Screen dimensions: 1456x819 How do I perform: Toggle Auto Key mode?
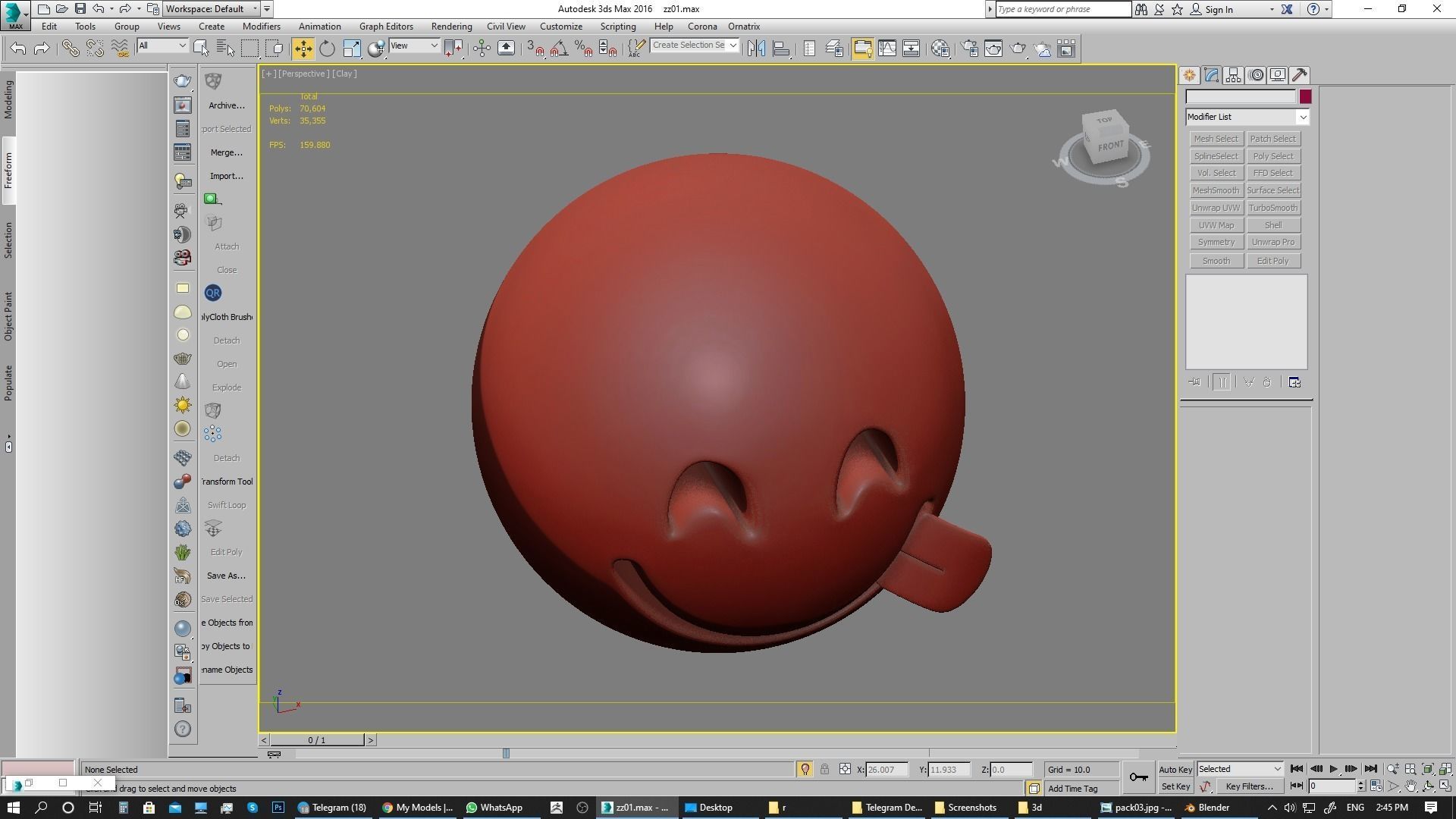pos(1175,769)
